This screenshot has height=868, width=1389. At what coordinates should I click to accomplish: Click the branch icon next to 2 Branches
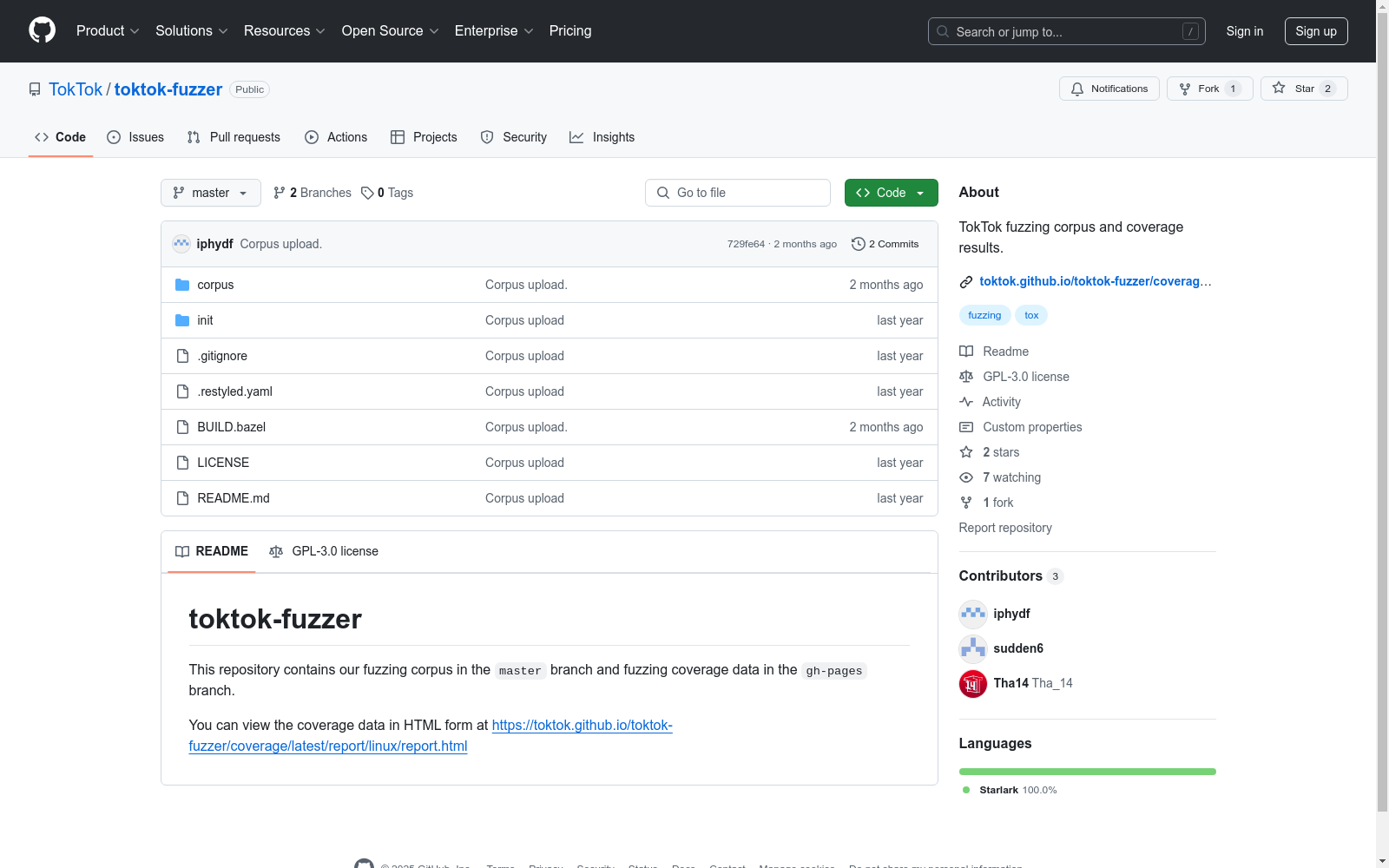coord(280,193)
